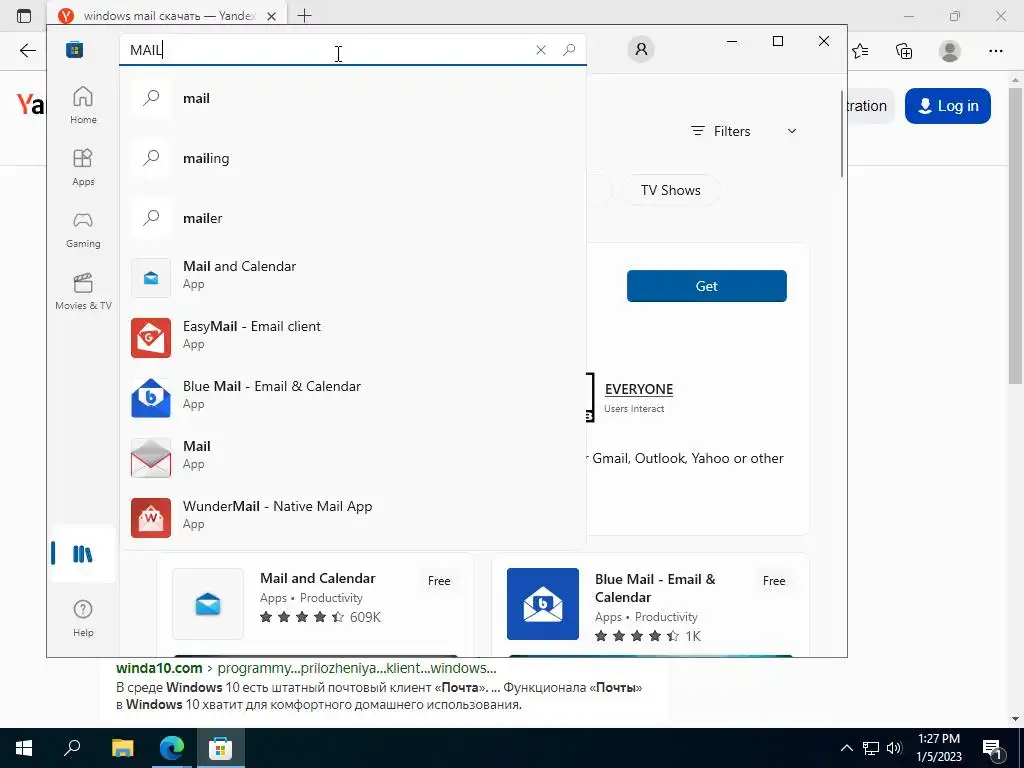Go to the Apps section in the sidebar
1024x768 pixels.
pyautogui.click(x=83, y=168)
